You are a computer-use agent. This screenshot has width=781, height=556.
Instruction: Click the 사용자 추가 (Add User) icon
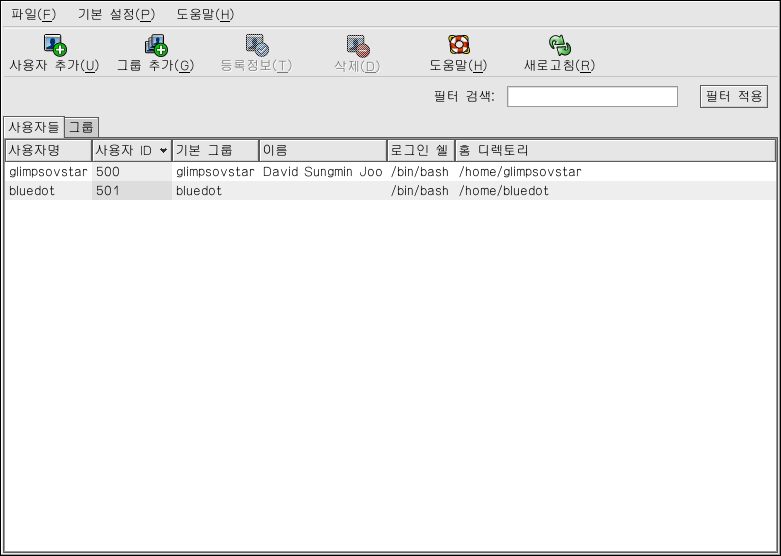pyautogui.click(x=54, y=45)
